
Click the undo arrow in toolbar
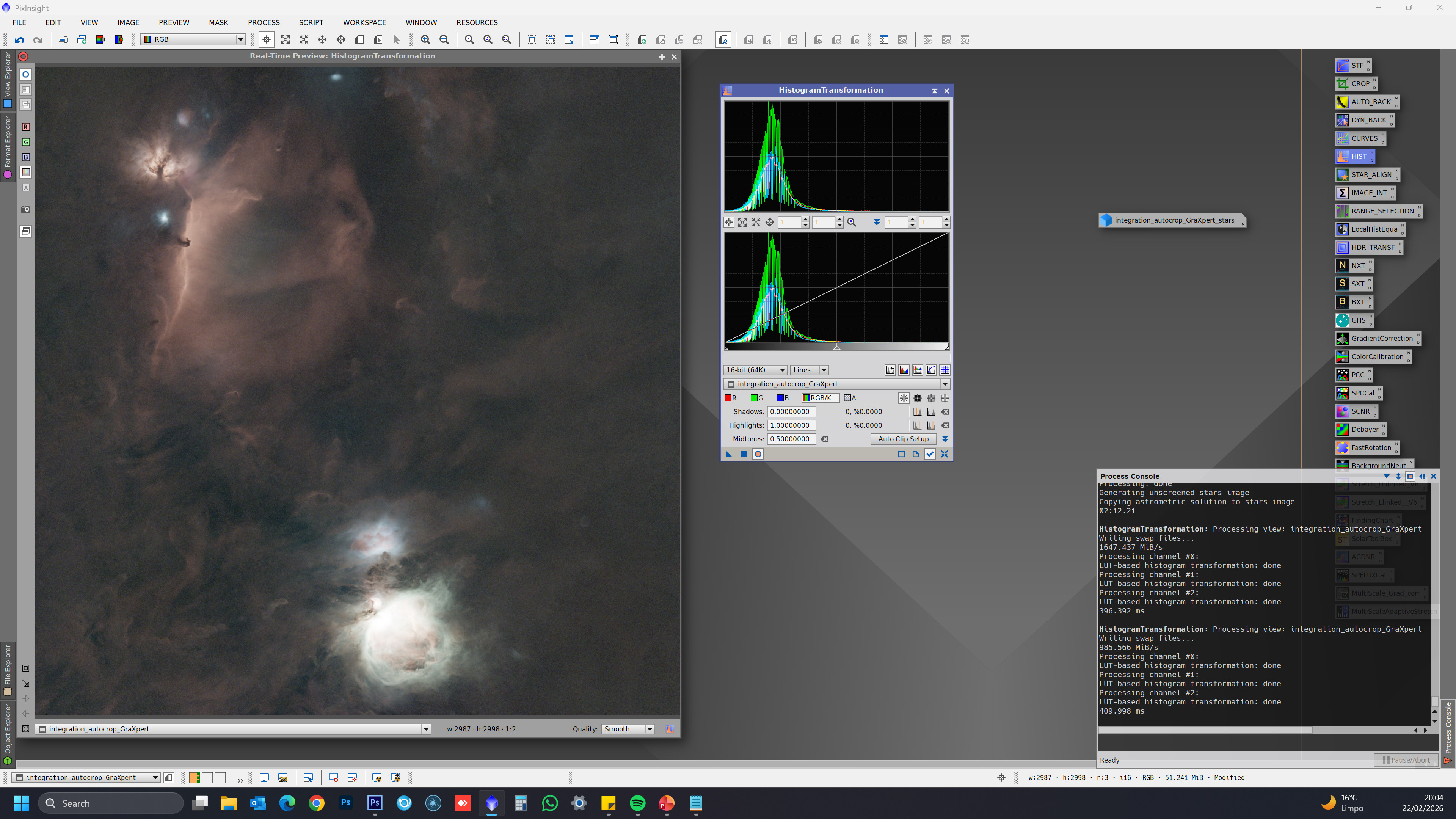19,39
